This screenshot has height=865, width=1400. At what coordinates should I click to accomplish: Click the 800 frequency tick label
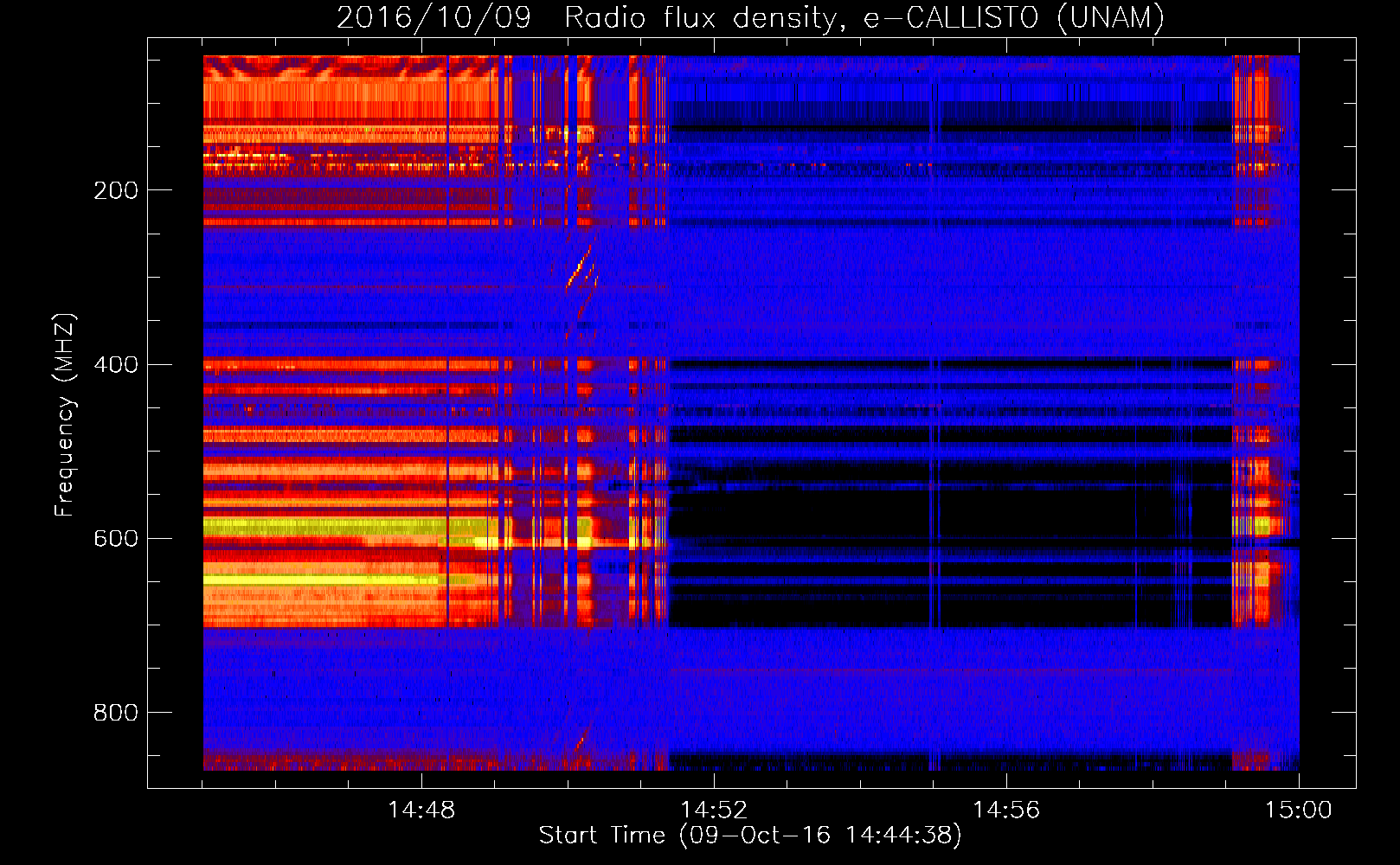(116, 712)
